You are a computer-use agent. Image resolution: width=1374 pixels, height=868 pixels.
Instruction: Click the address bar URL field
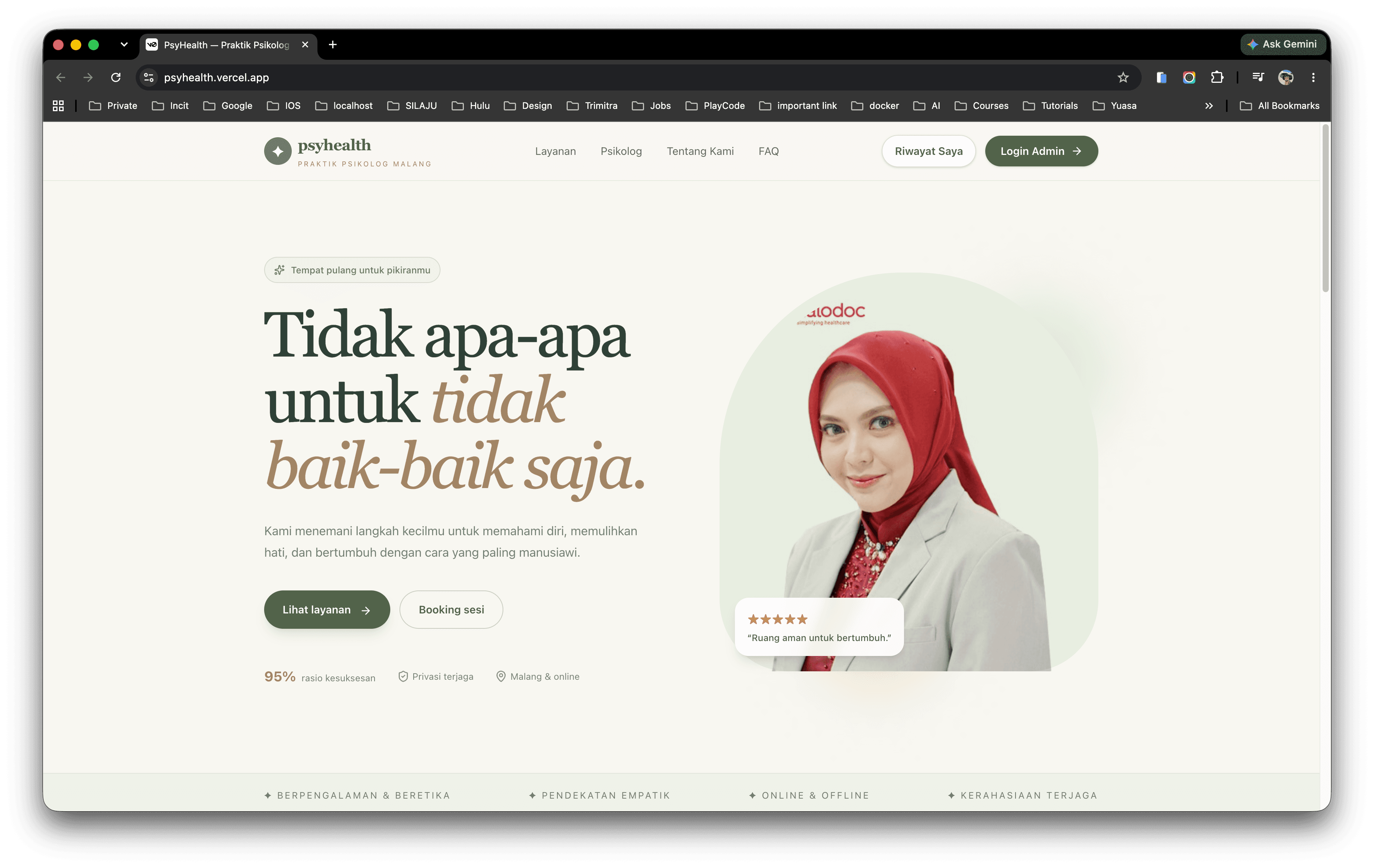[x=633, y=77]
